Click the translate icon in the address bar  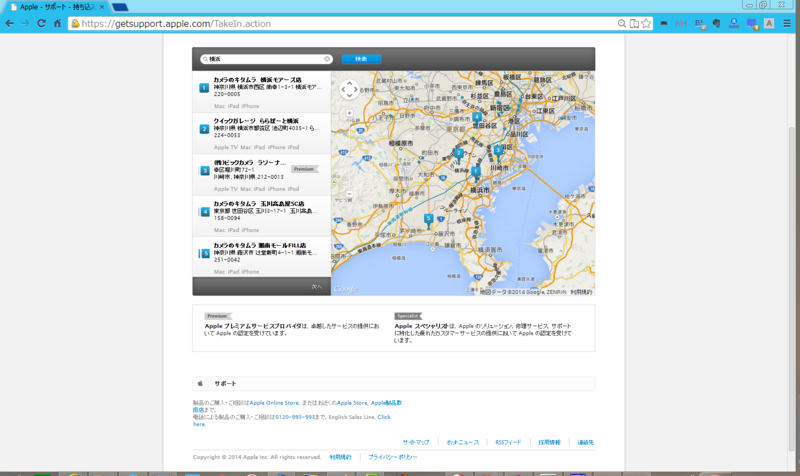tap(634, 23)
